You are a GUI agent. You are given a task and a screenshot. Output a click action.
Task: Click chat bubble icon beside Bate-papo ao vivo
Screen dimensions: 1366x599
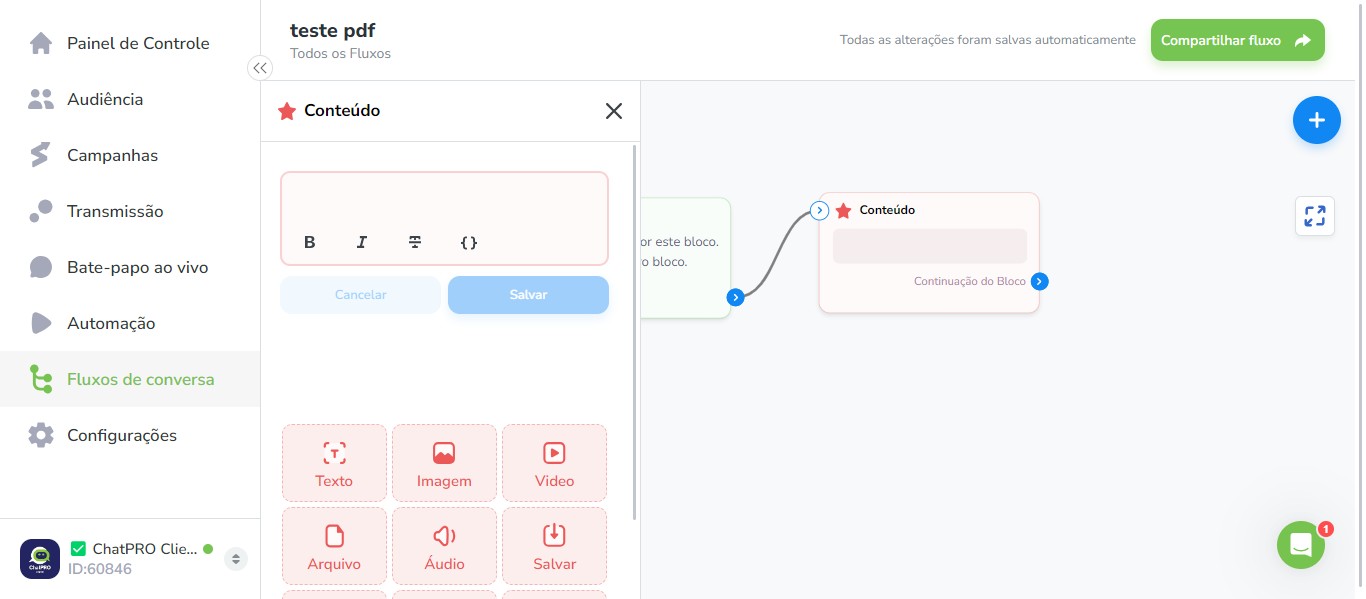click(x=41, y=267)
